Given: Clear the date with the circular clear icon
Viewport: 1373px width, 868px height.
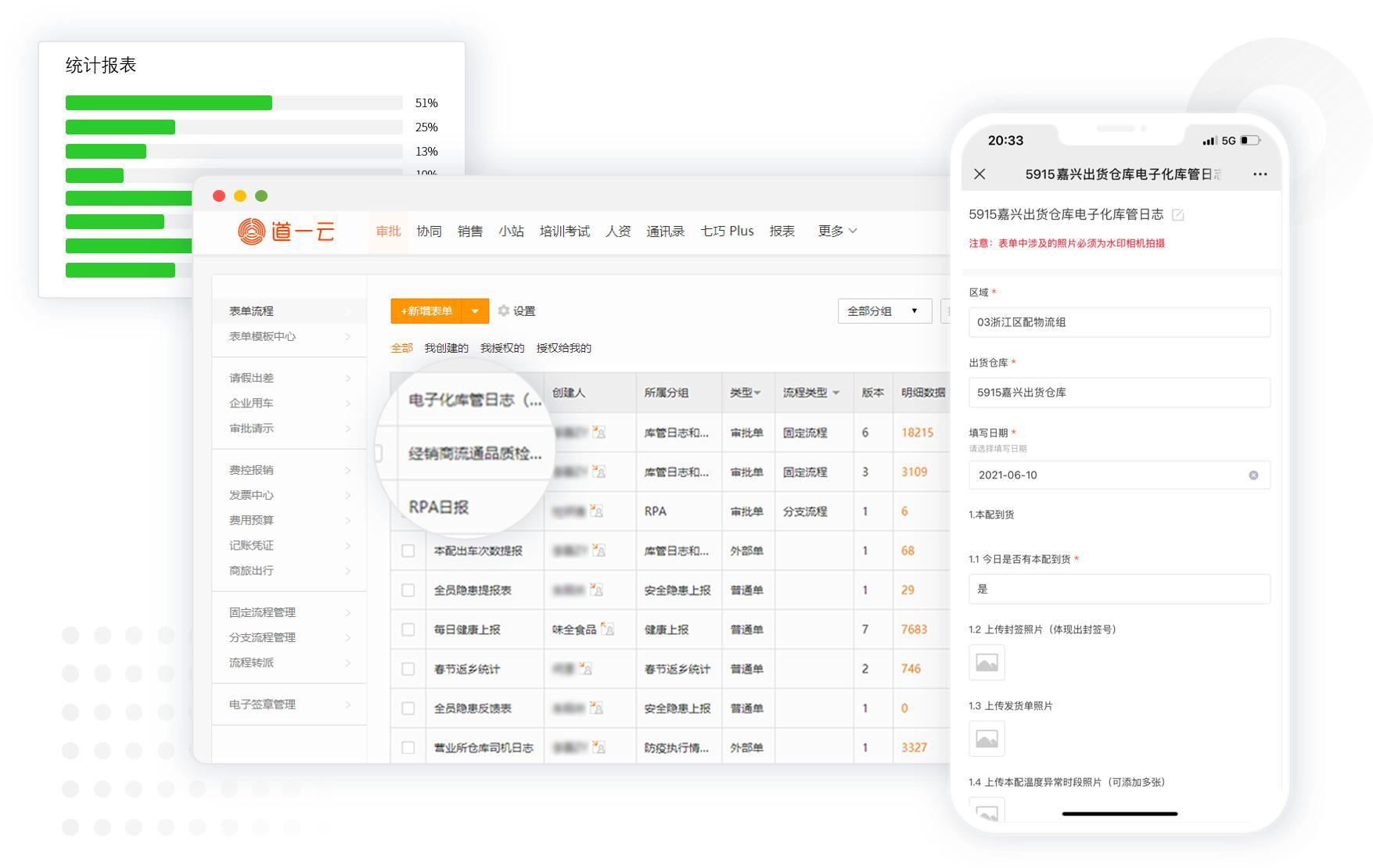Looking at the screenshot, I should (1254, 475).
